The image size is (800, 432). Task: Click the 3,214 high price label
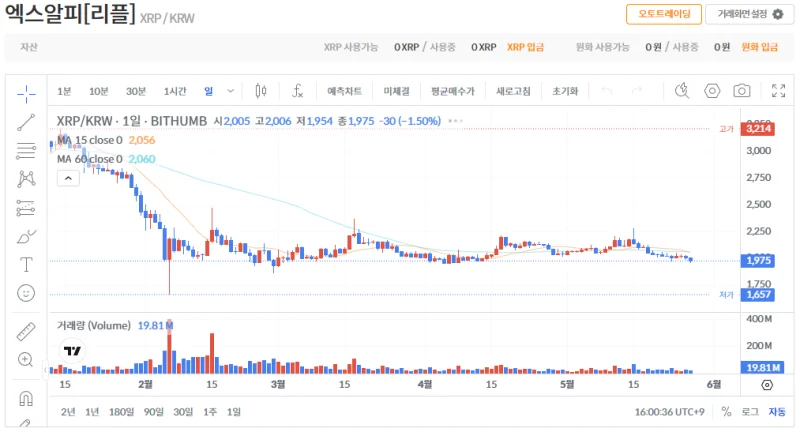758,129
